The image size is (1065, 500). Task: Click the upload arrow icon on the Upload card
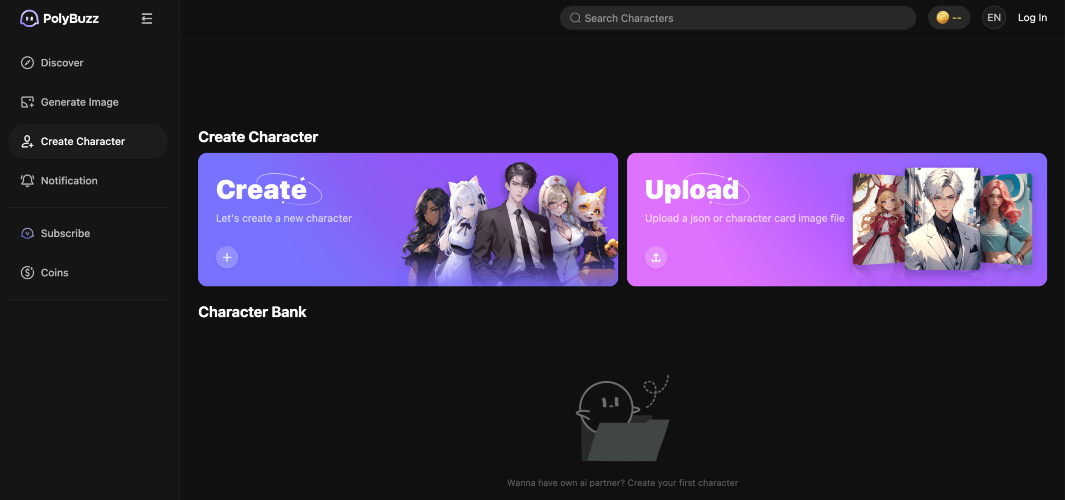(x=656, y=257)
